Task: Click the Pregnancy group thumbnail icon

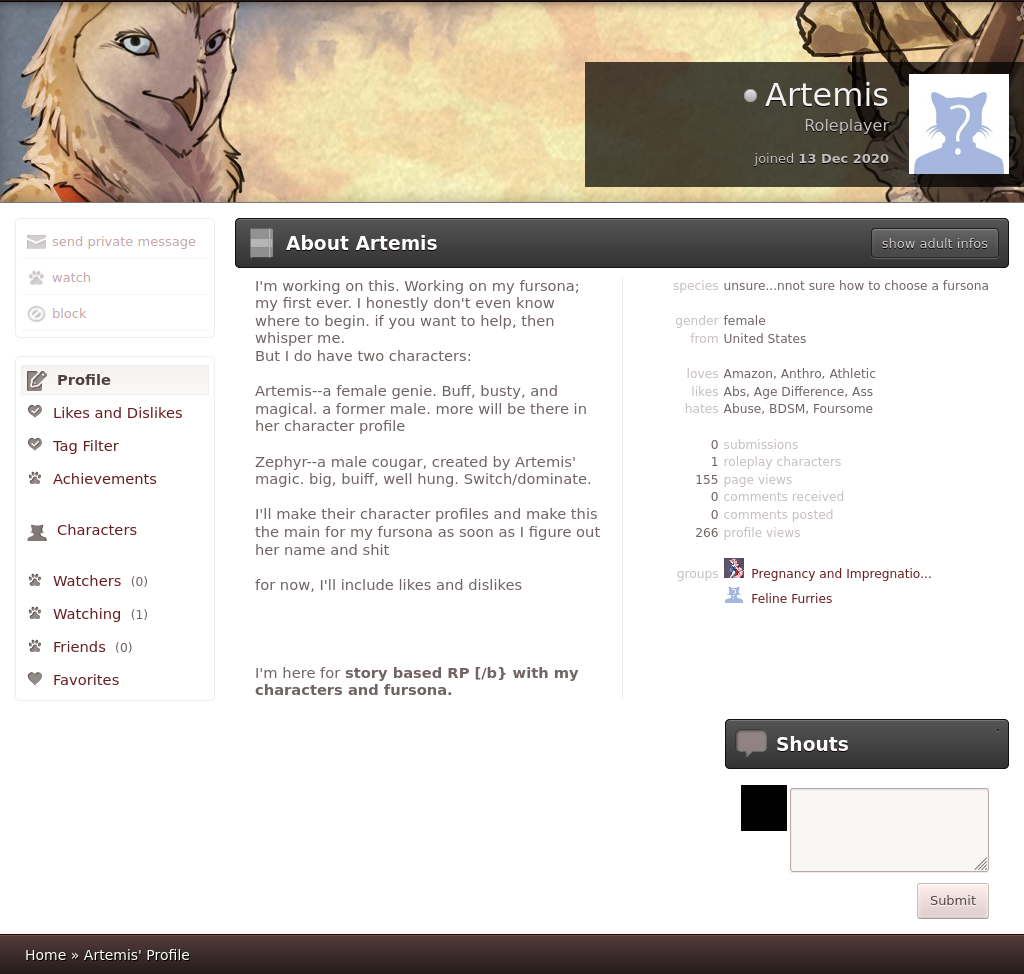Action: 734,568
